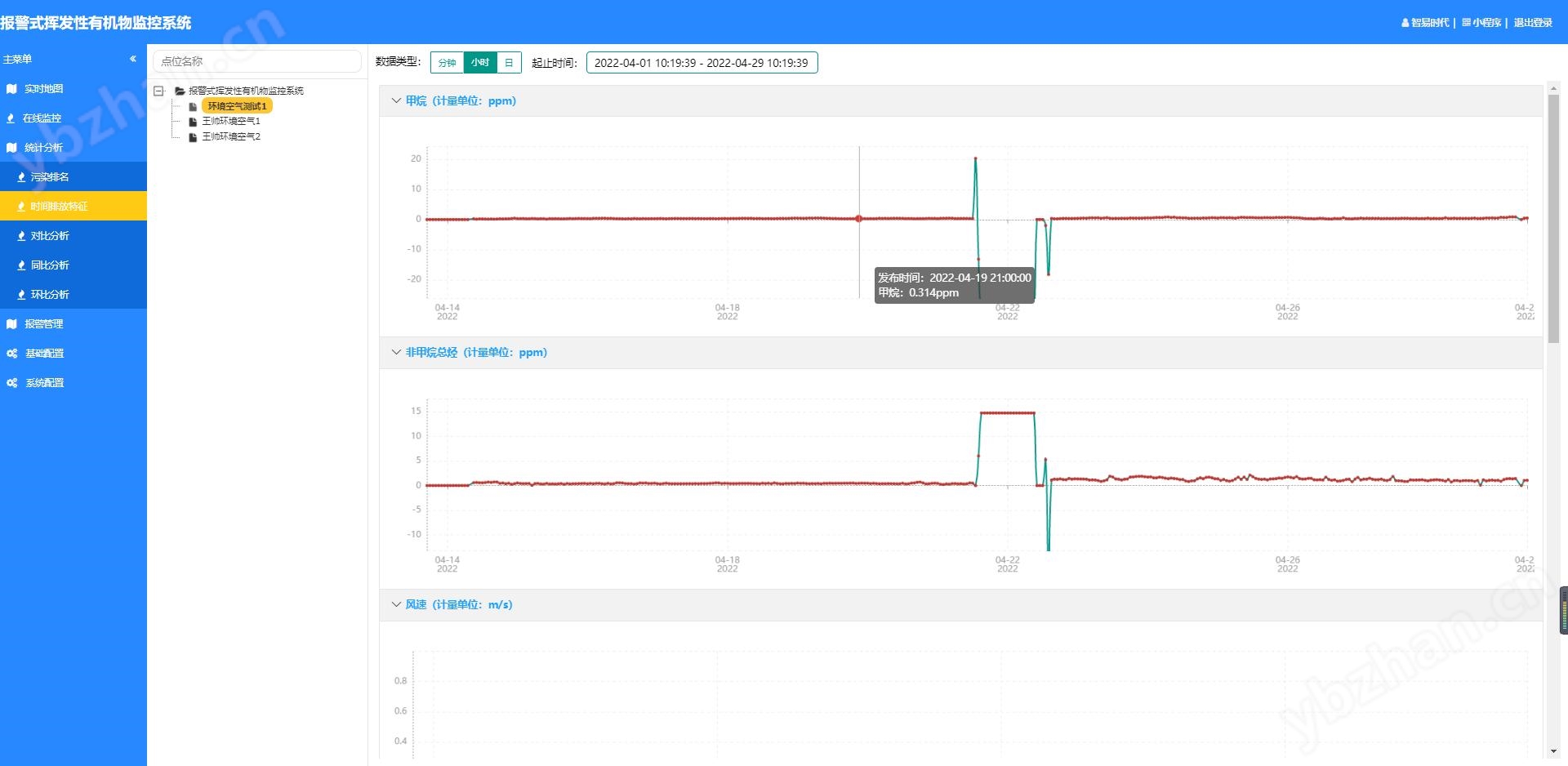Screen dimensions: 1568x766
Task: Open the 统计分析 menu
Action: click(73, 148)
